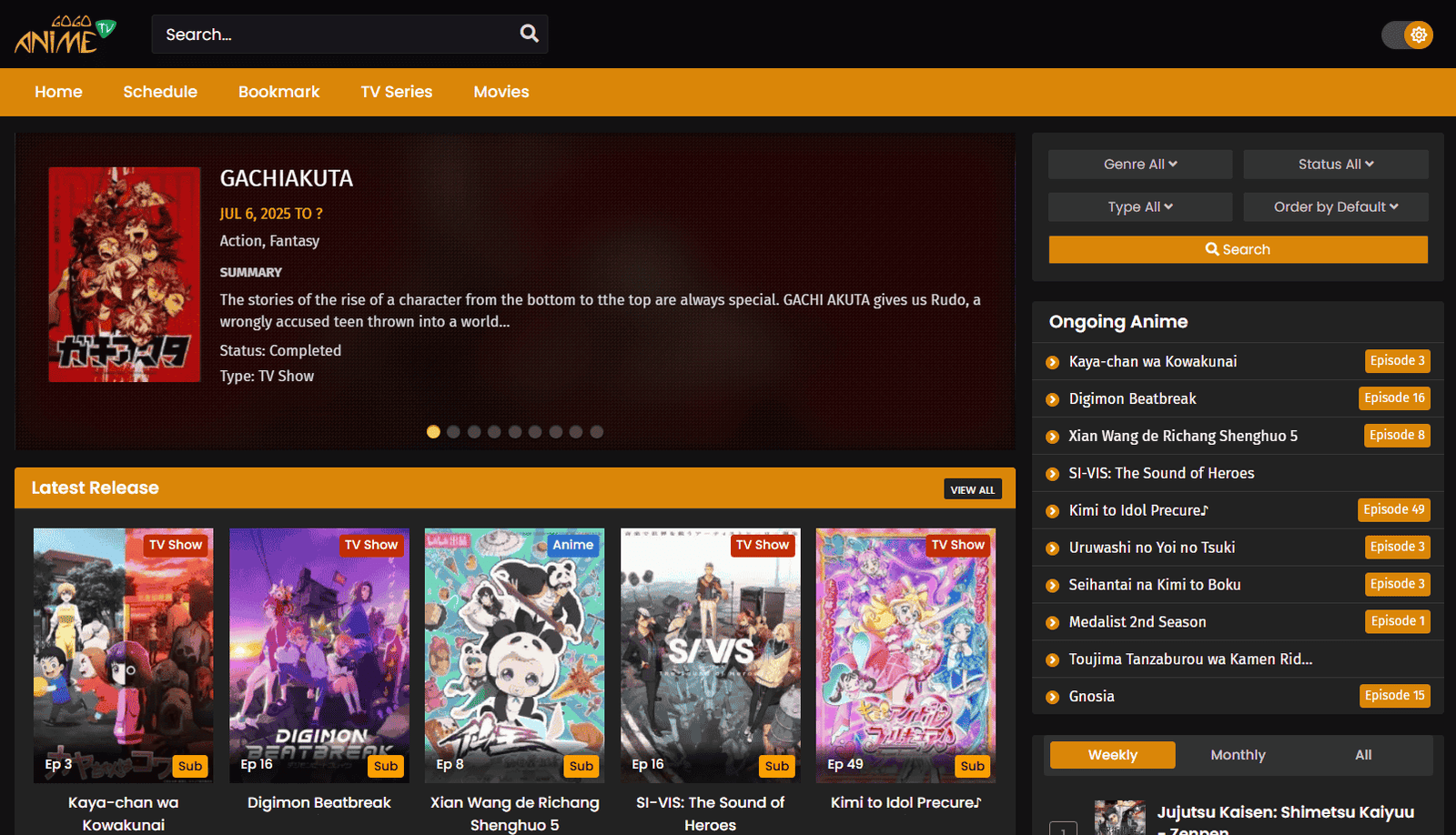This screenshot has height=835, width=1456.
Task: Click the arrow icon beside Gnosia
Action: pos(1053,696)
